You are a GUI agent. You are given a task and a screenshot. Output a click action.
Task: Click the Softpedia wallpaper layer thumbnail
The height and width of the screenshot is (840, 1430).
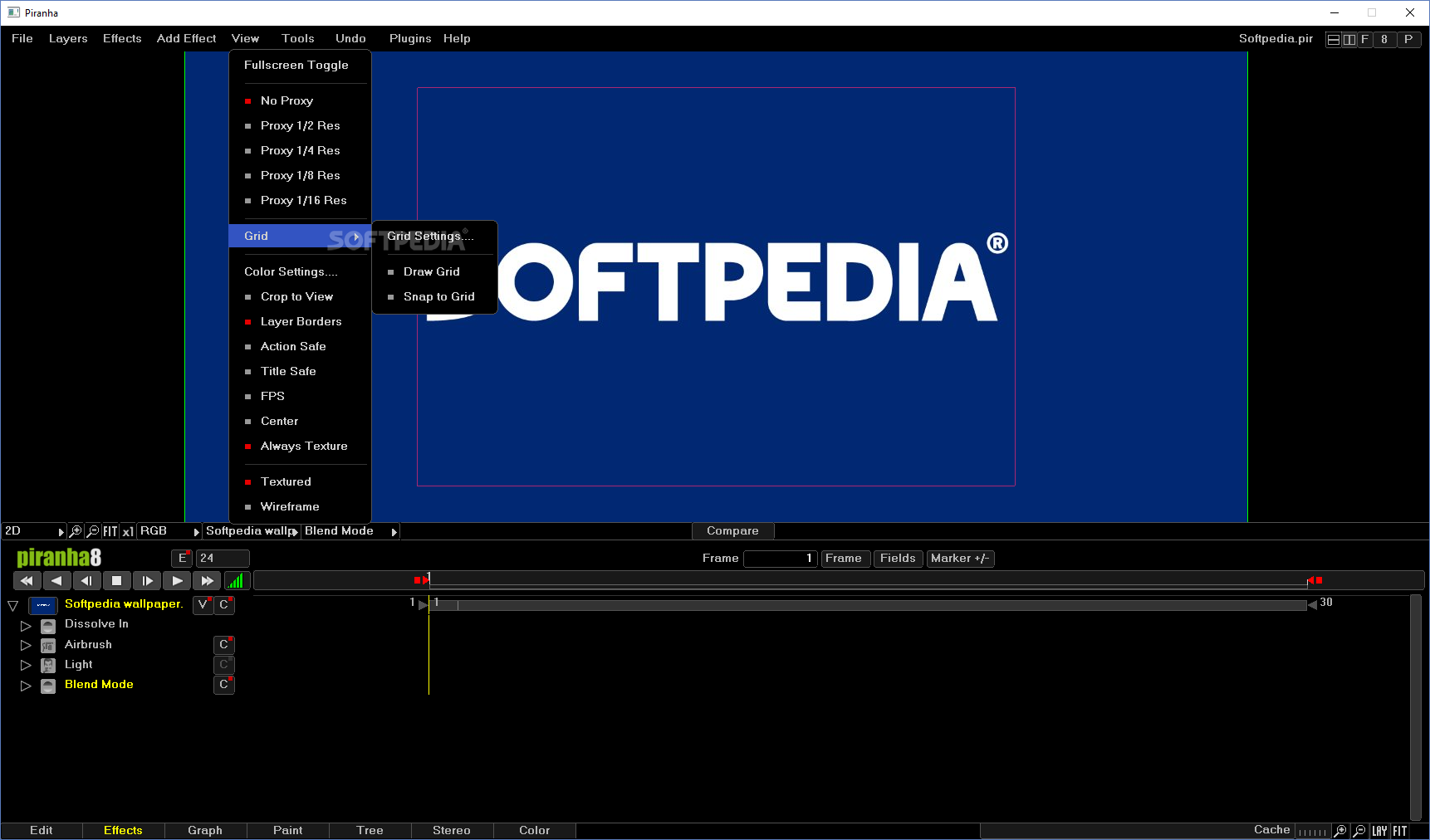[43, 605]
